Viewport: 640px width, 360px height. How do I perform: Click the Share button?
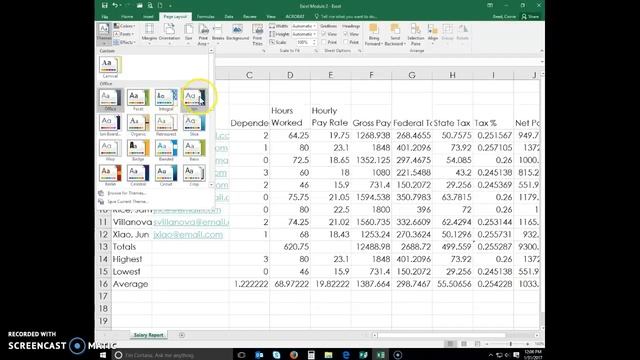pos(530,17)
